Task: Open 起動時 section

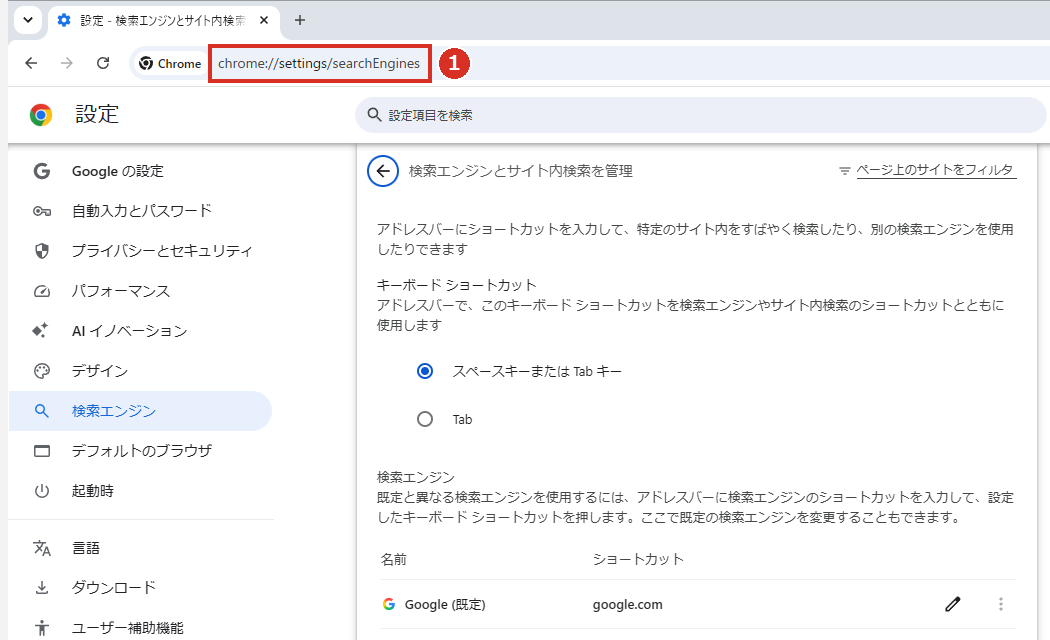Action: point(141,491)
